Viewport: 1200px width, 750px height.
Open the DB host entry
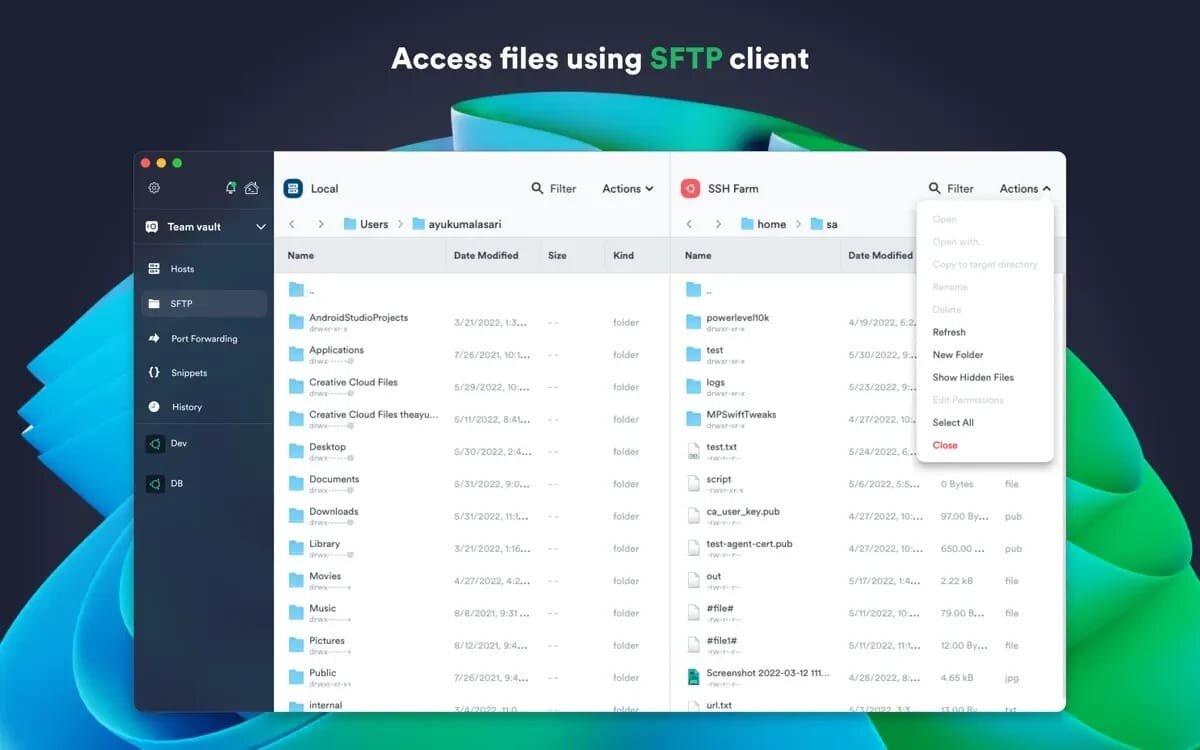click(176, 484)
